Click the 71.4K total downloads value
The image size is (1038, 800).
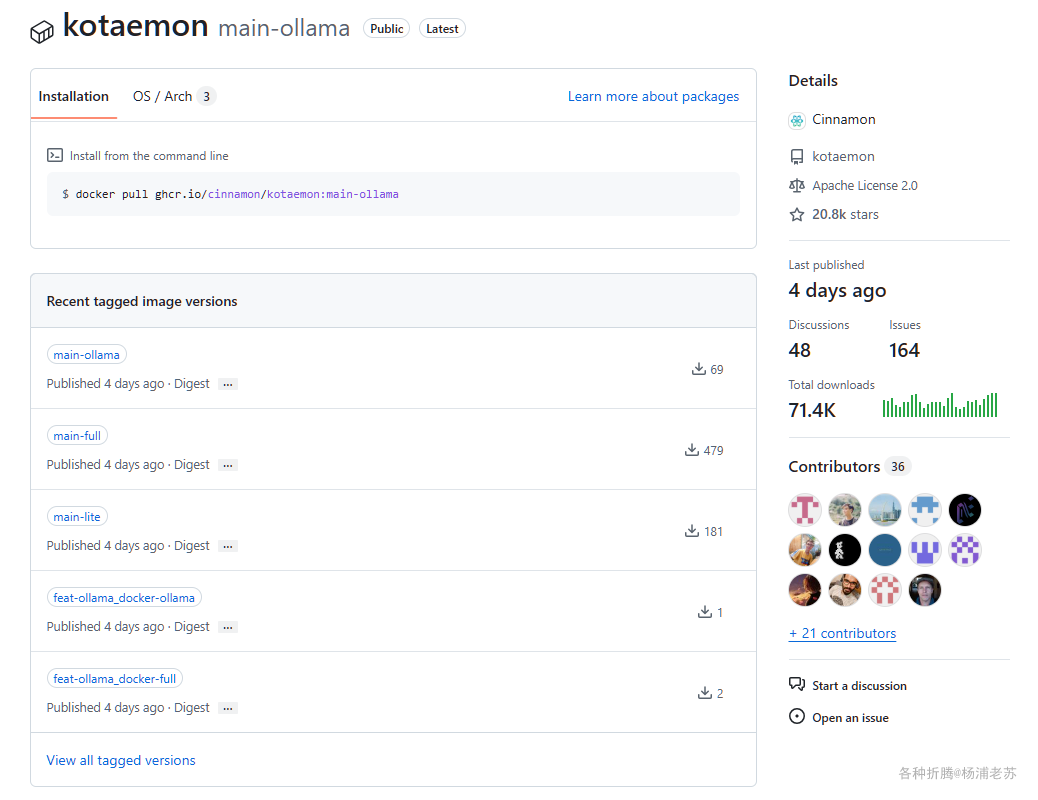(x=812, y=411)
